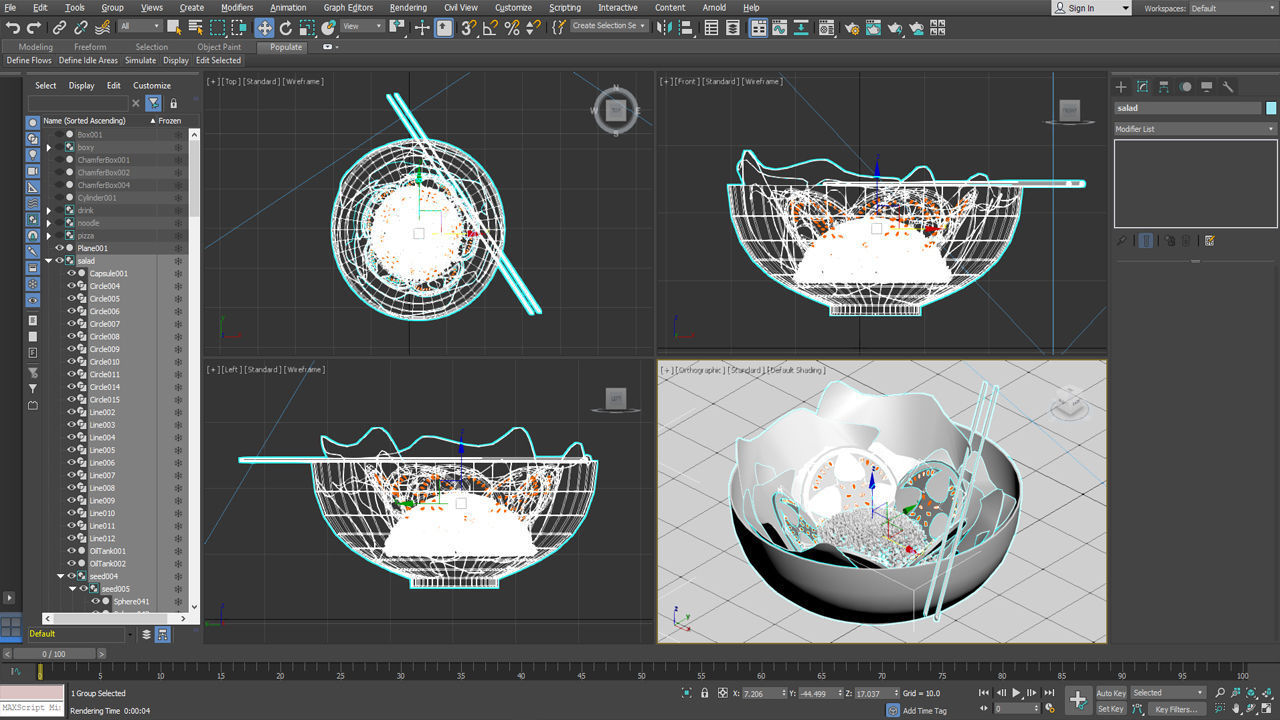Switch to the Object Paint ribbon tab
Image resolution: width=1280 pixels, height=720 pixels.
click(219, 47)
